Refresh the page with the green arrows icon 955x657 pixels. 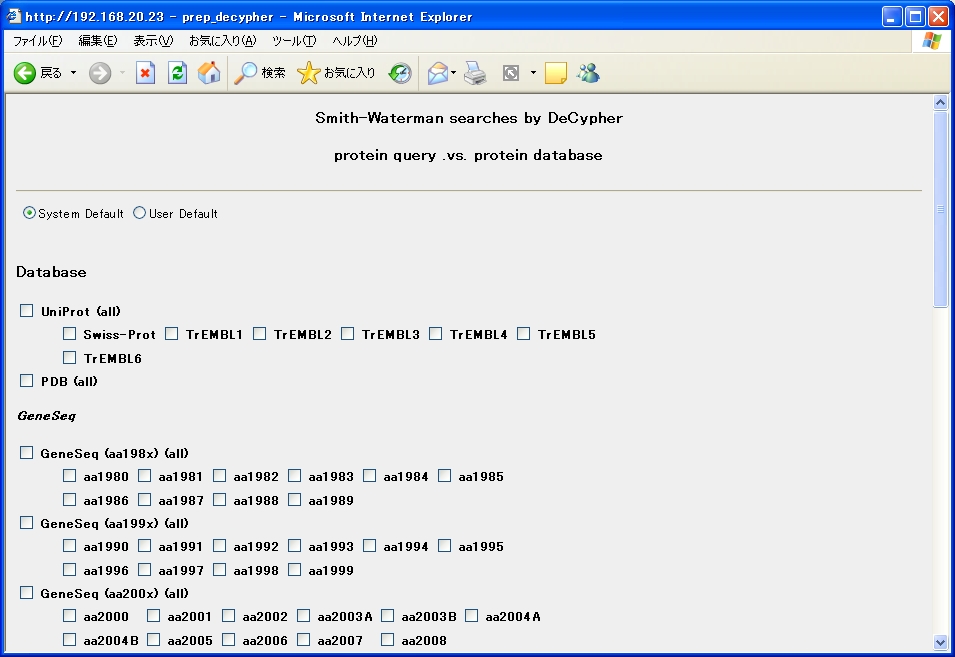click(x=177, y=73)
